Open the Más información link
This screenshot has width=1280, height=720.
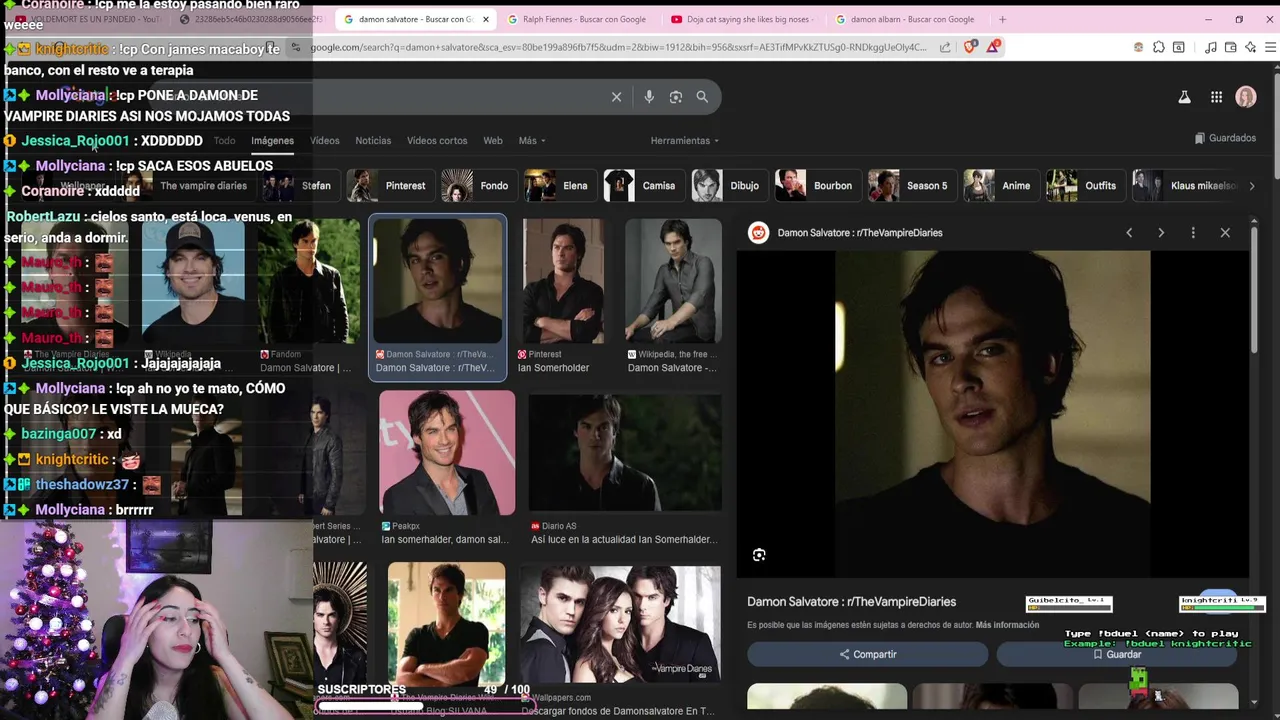[1007, 625]
